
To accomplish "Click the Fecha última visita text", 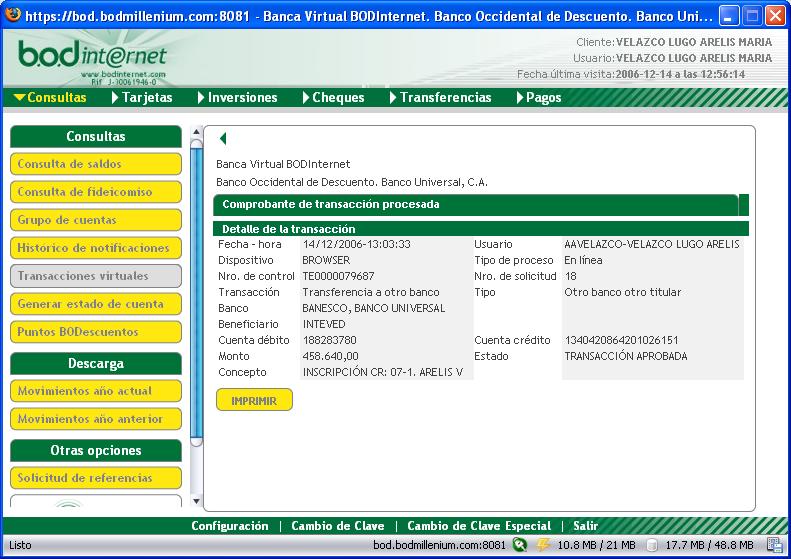I will click(x=631, y=74).
